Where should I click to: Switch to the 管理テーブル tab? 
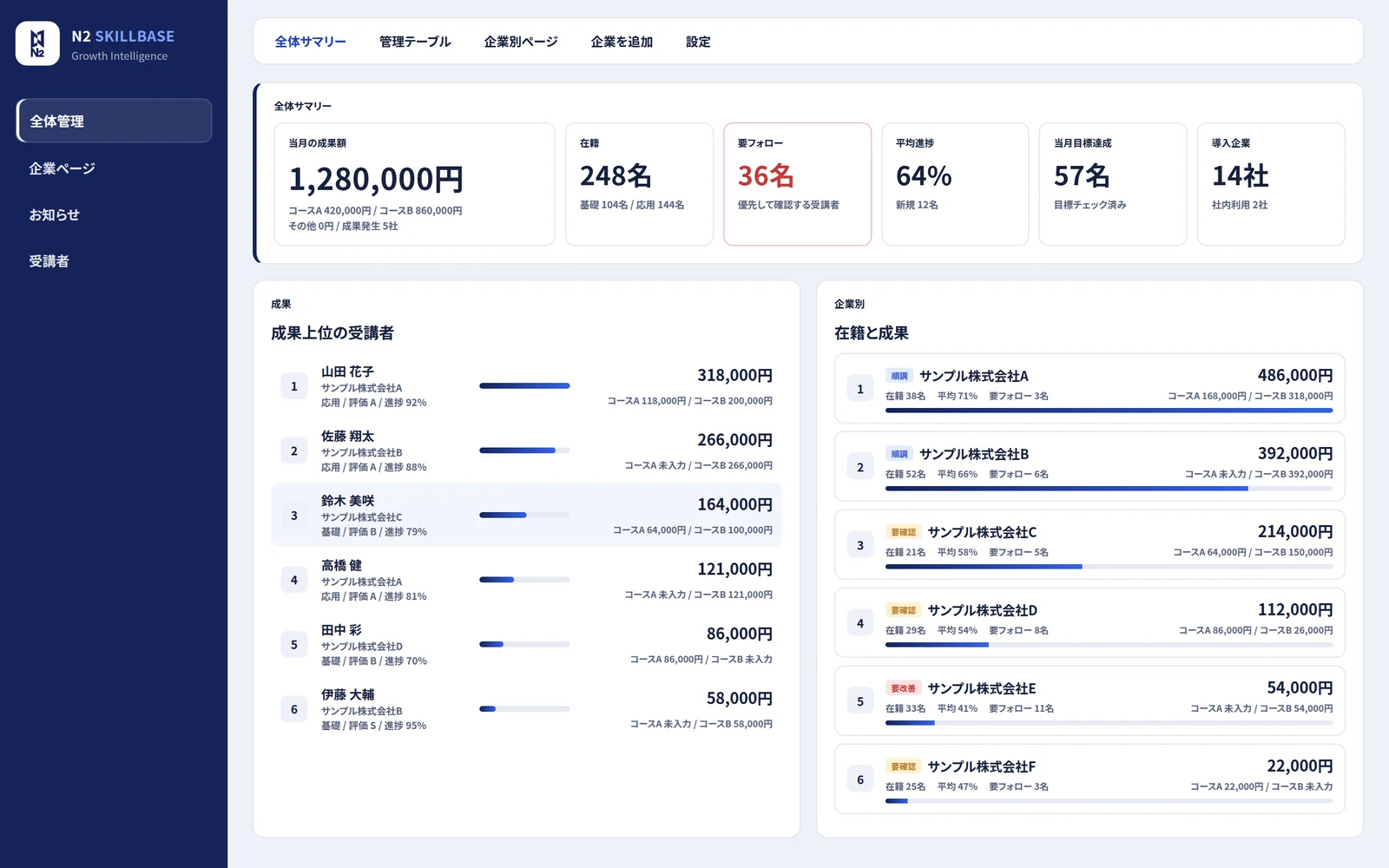pyautogui.click(x=415, y=42)
